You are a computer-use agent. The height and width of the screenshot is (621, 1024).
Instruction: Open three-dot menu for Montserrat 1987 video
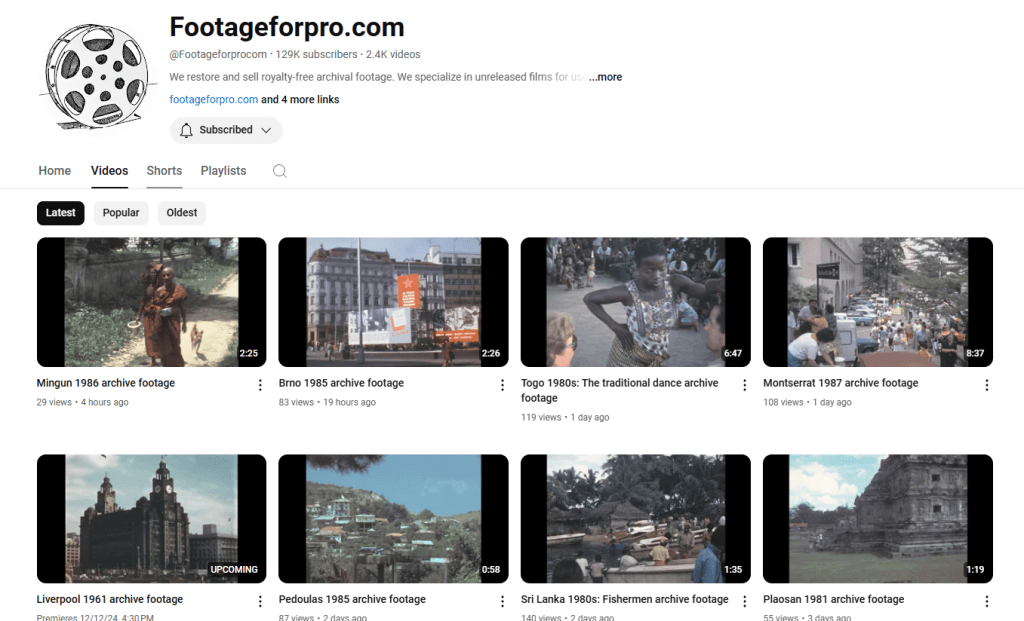pyautogui.click(x=986, y=385)
